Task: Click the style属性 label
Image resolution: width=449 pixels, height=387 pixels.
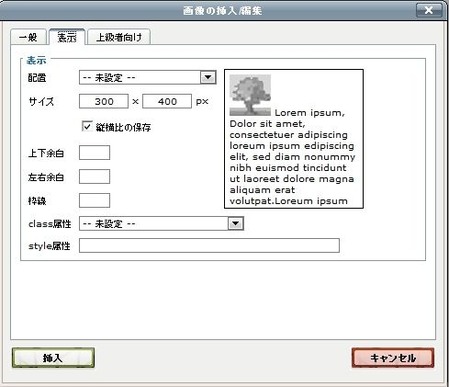Action: [x=49, y=246]
